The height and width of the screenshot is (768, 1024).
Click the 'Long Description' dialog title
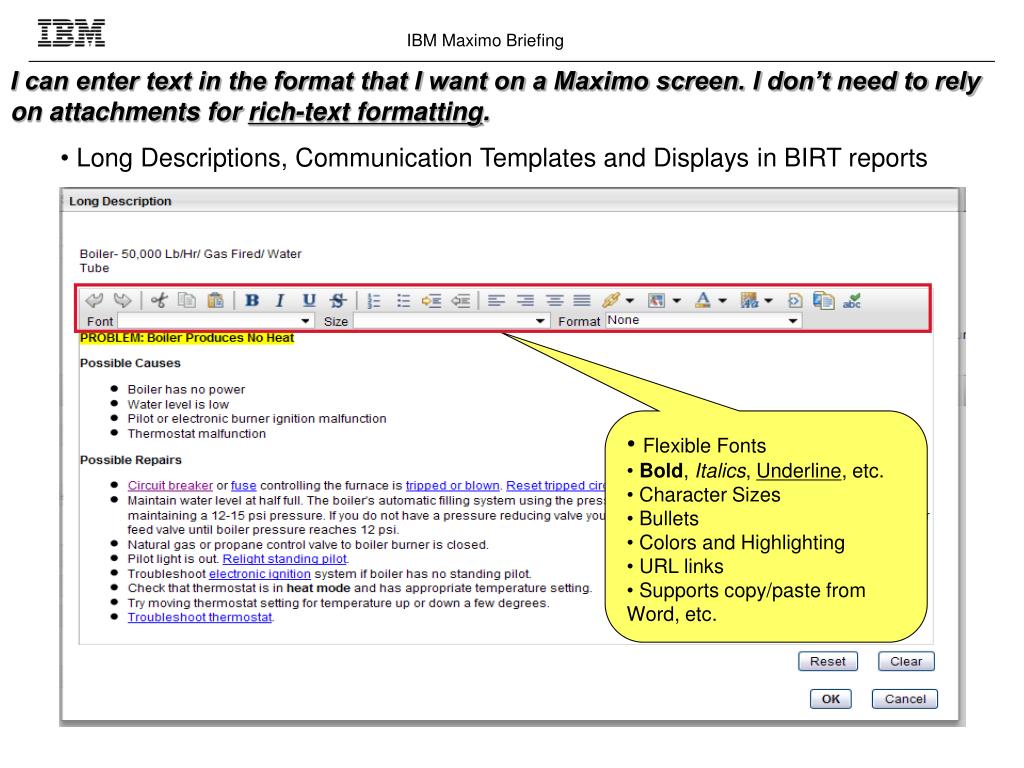[120, 201]
